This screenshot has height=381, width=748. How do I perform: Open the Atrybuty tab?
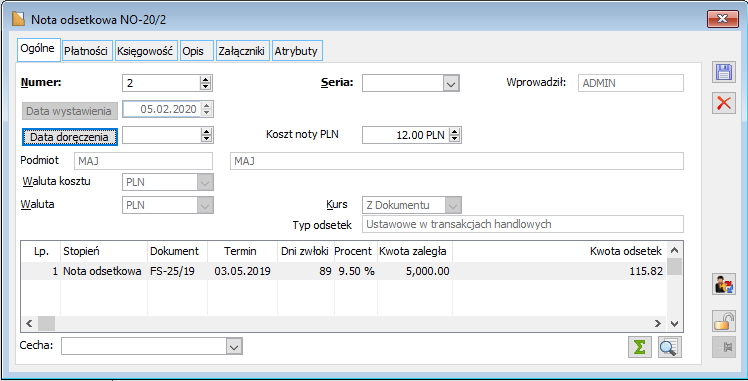tap(297, 51)
